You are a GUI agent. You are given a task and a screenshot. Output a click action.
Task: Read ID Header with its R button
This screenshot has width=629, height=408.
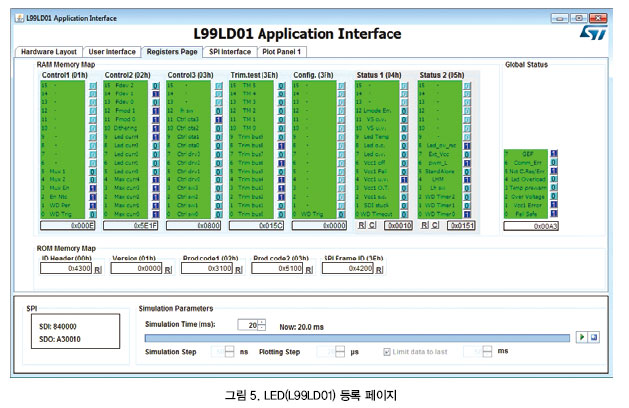[97, 270]
